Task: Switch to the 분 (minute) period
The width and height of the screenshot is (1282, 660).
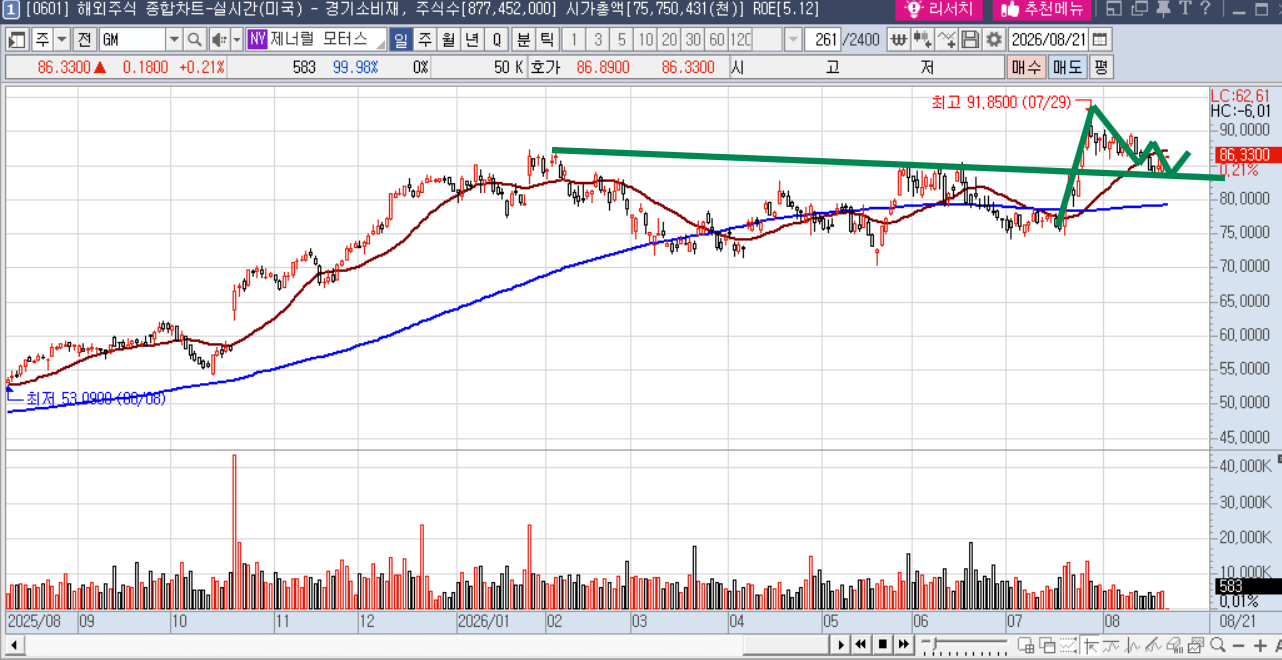Action: point(523,40)
